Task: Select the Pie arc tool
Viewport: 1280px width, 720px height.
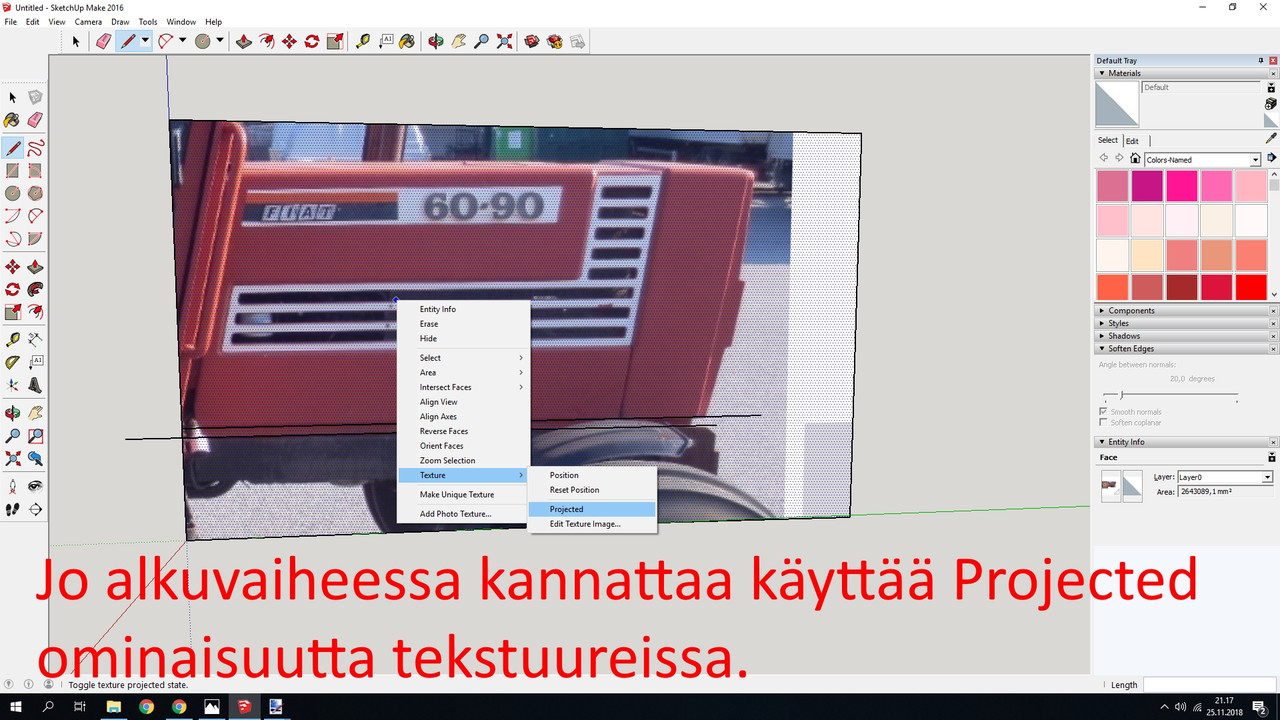Action: point(35,239)
